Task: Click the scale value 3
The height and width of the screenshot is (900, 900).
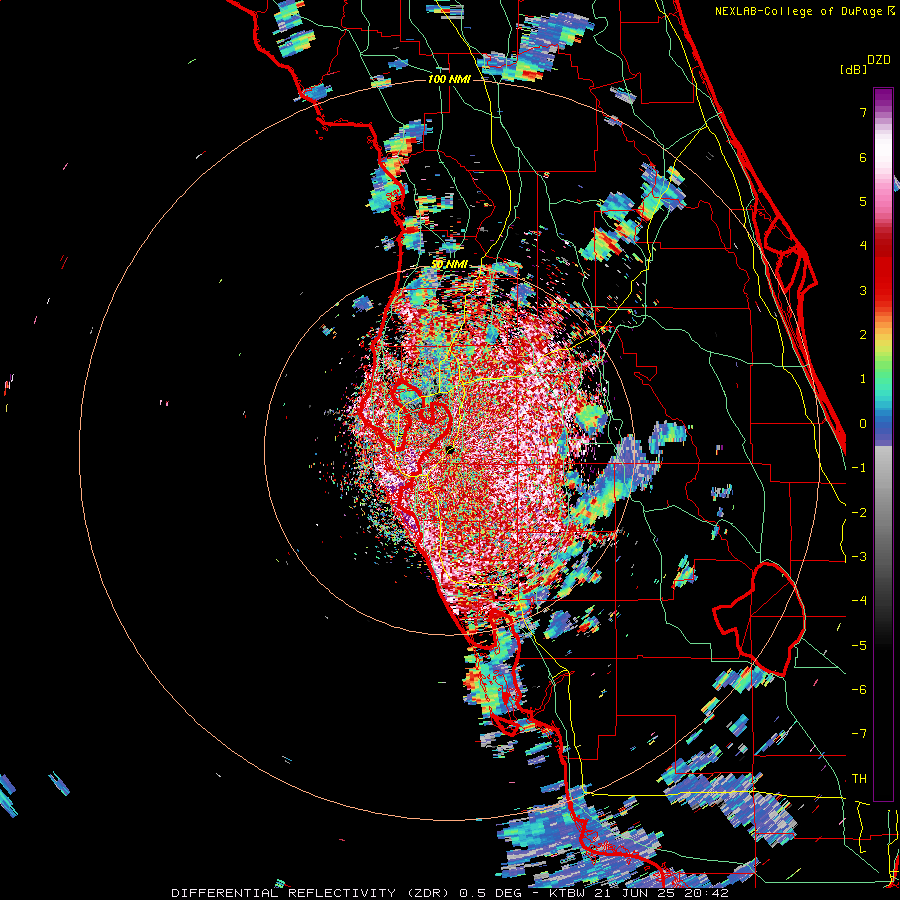Action: coord(863,290)
